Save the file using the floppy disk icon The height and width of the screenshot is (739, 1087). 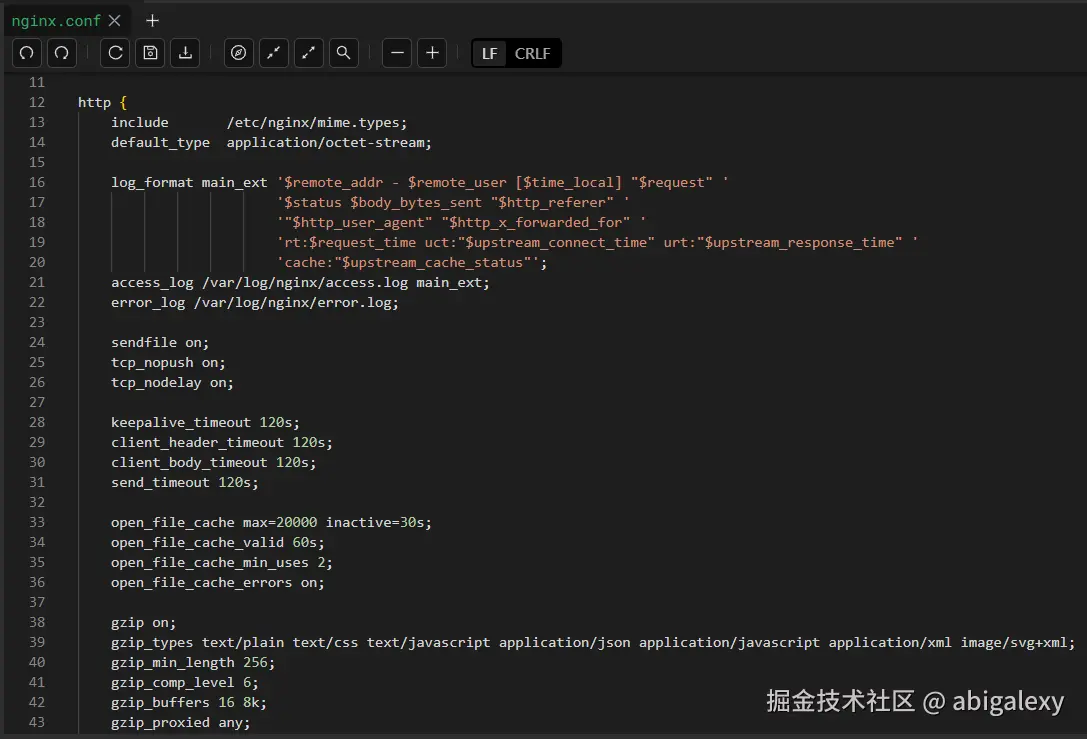click(x=151, y=53)
